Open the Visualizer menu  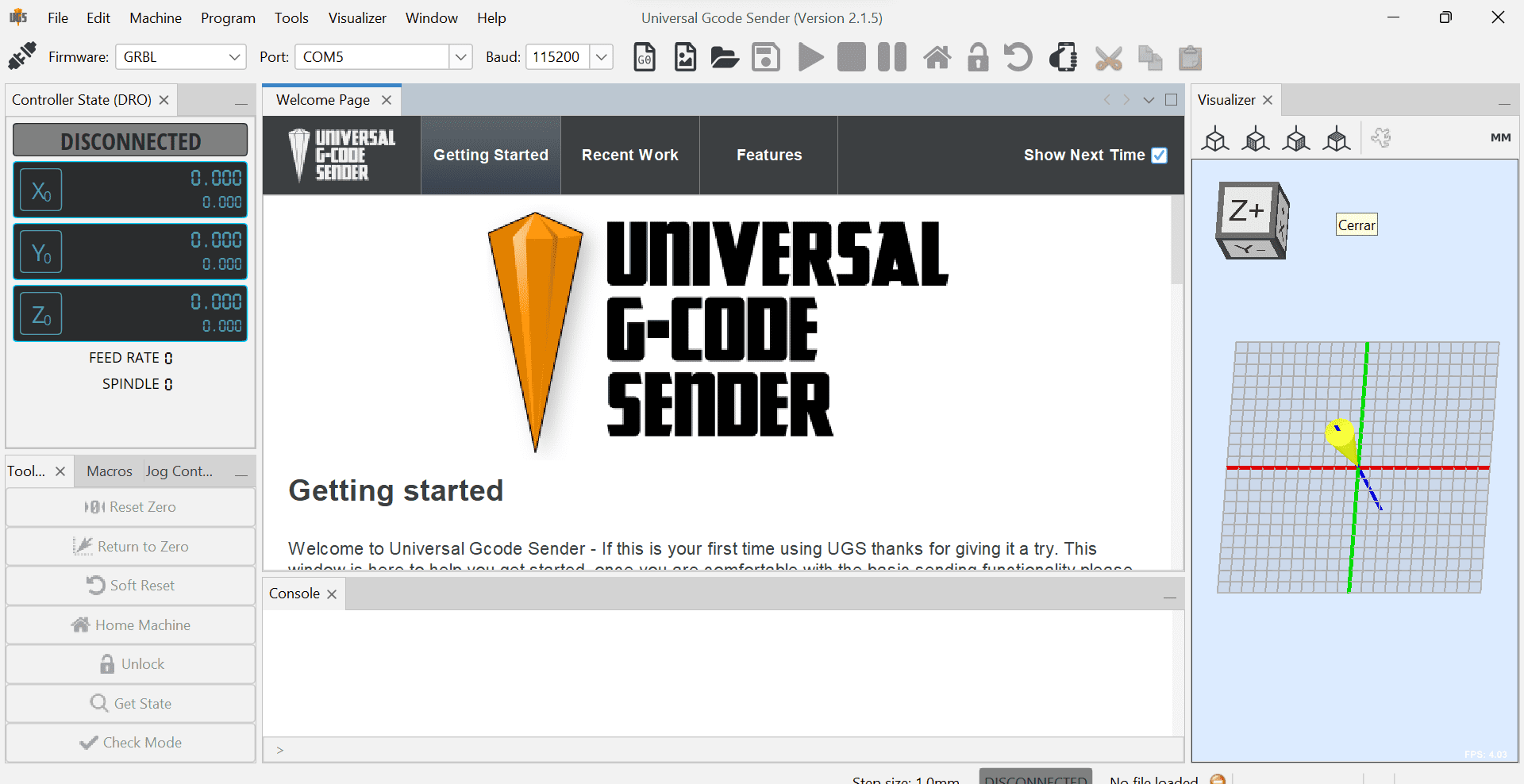tap(357, 17)
